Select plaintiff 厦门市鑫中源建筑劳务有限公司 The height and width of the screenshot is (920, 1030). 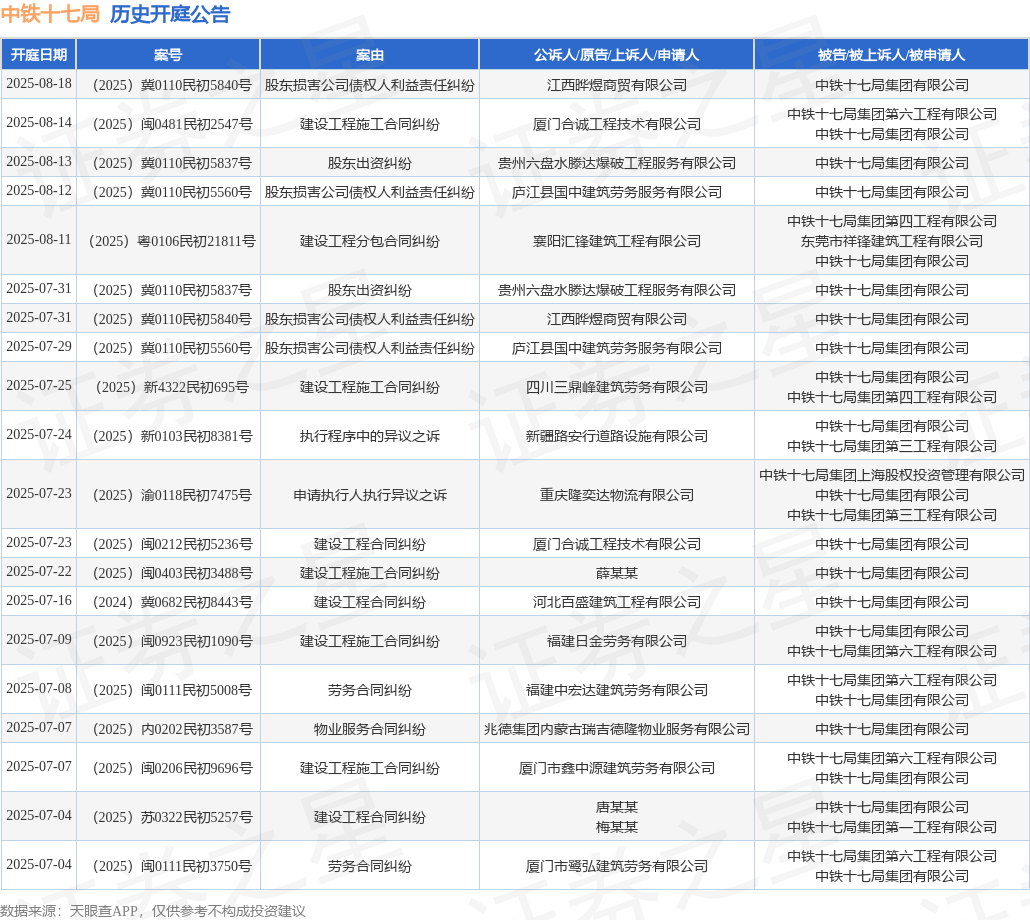[x=617, y=768]
